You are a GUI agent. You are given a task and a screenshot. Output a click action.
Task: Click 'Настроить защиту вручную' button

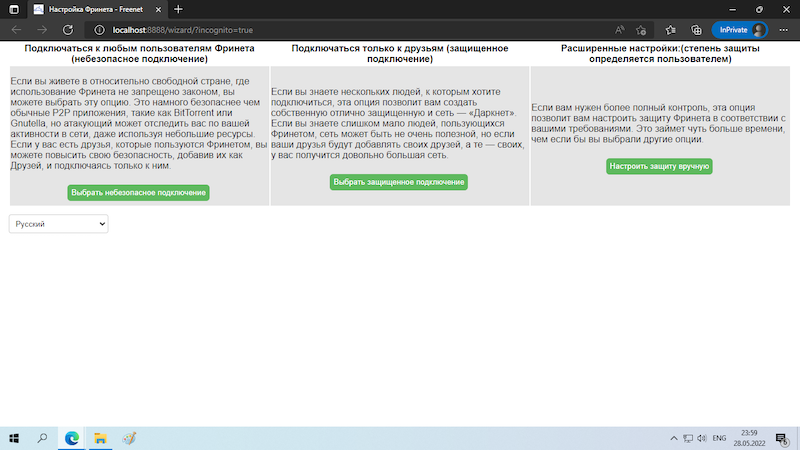pyautogui.click(x=659, y=166)
